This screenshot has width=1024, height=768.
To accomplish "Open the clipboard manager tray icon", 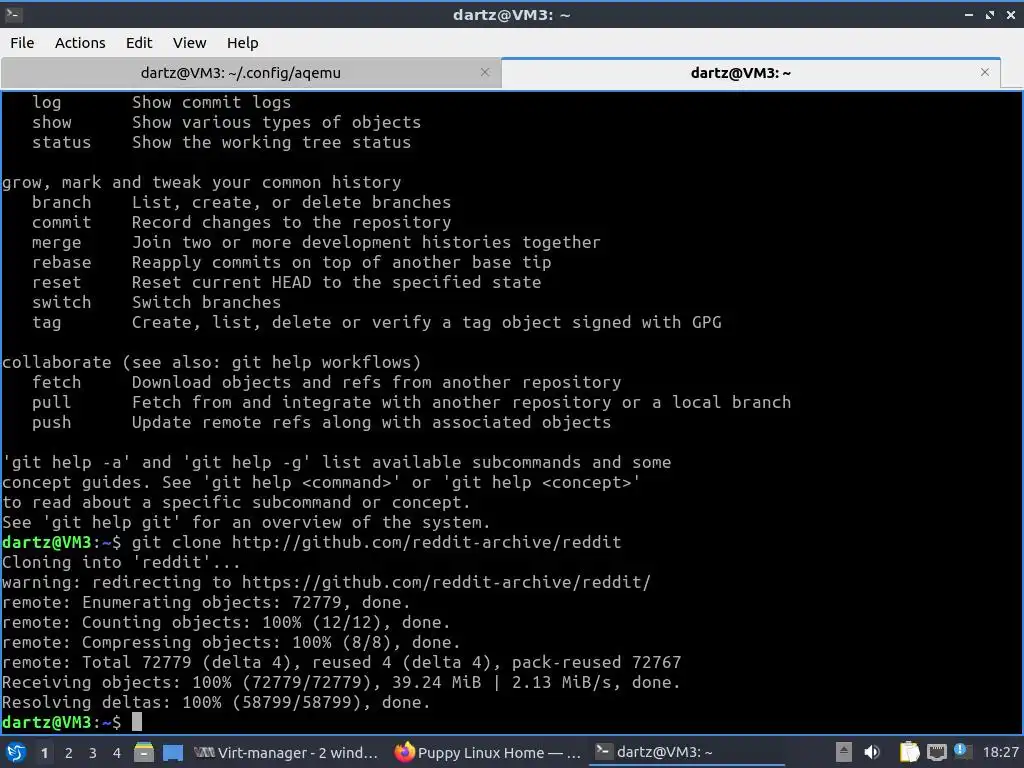I will 909,752.
